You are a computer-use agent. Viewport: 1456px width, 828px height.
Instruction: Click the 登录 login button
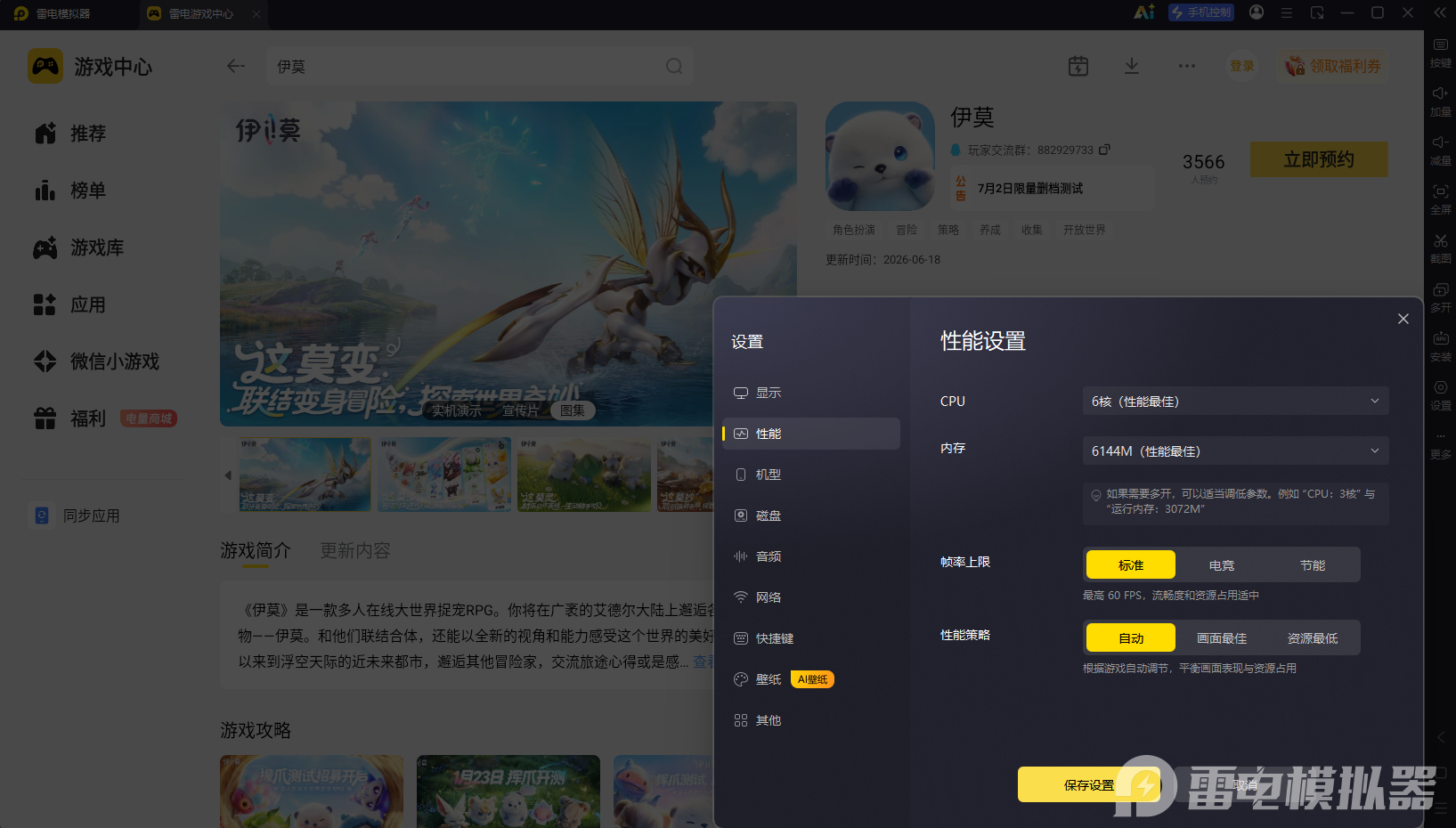coord(1241,66)
